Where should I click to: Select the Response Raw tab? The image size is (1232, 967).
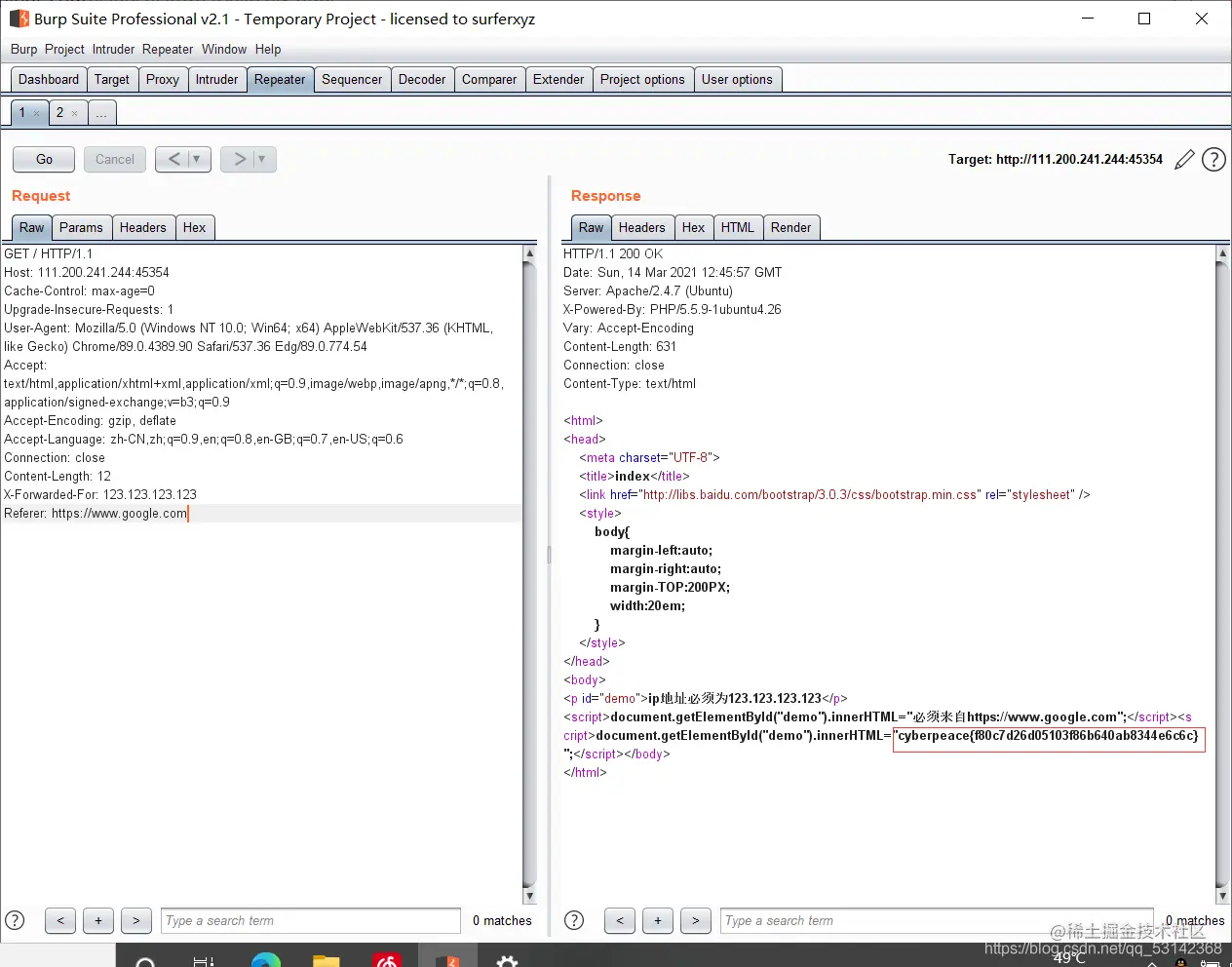tap(592, 228)
